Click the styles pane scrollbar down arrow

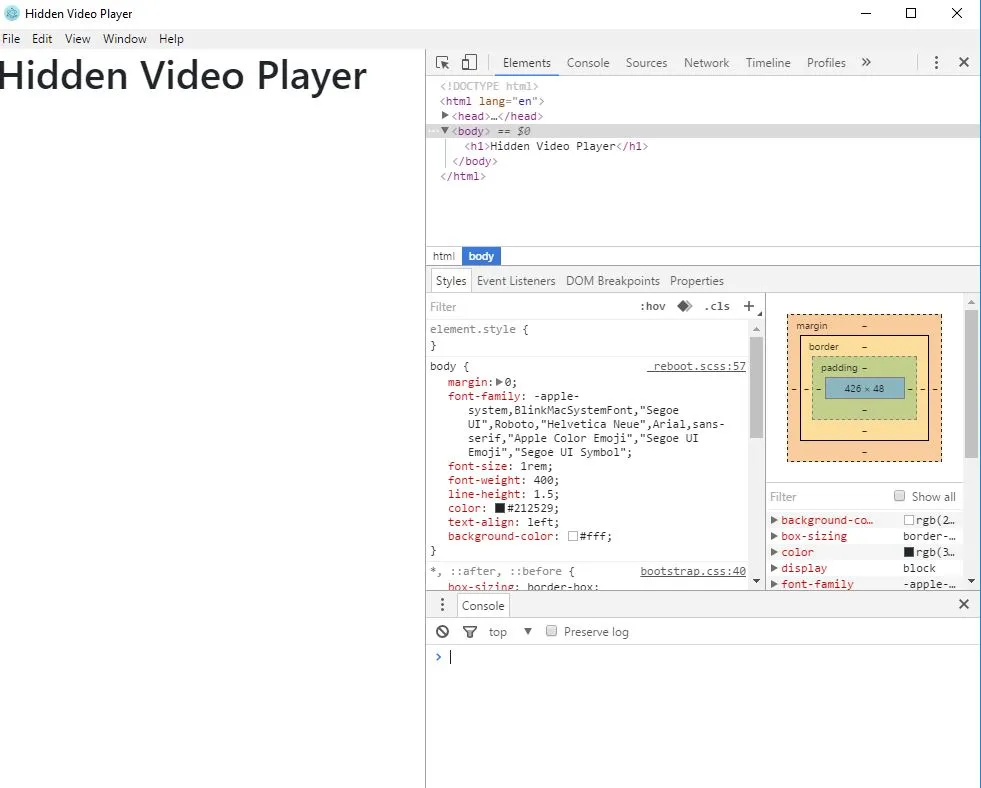point(756,581)
